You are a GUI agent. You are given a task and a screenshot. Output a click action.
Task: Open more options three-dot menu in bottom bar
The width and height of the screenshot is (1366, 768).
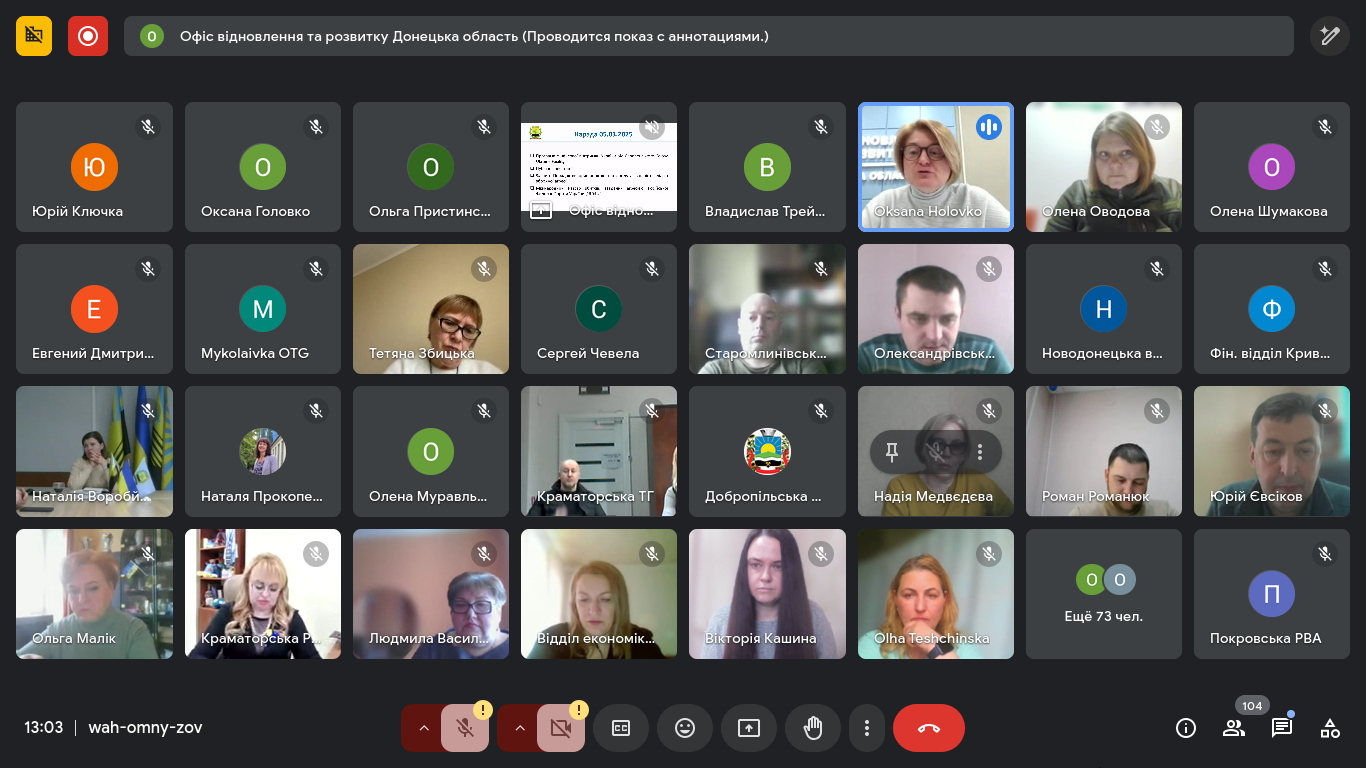coord(867,728)
